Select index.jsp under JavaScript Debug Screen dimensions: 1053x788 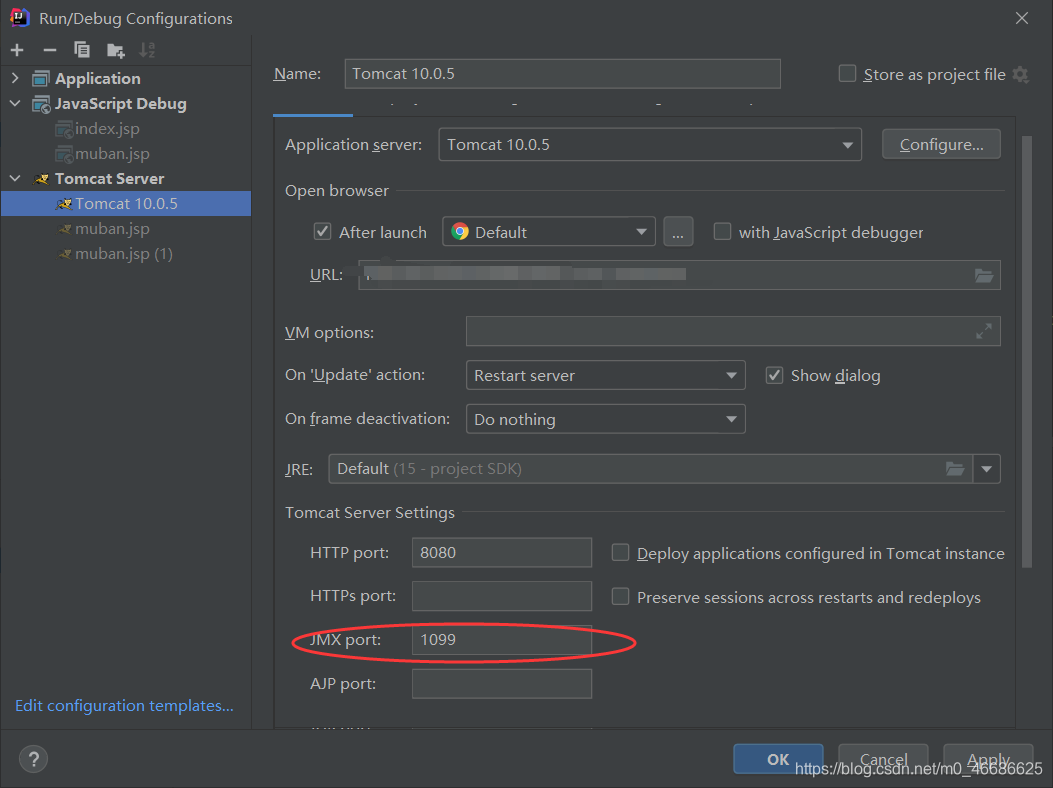pos(107,128)
